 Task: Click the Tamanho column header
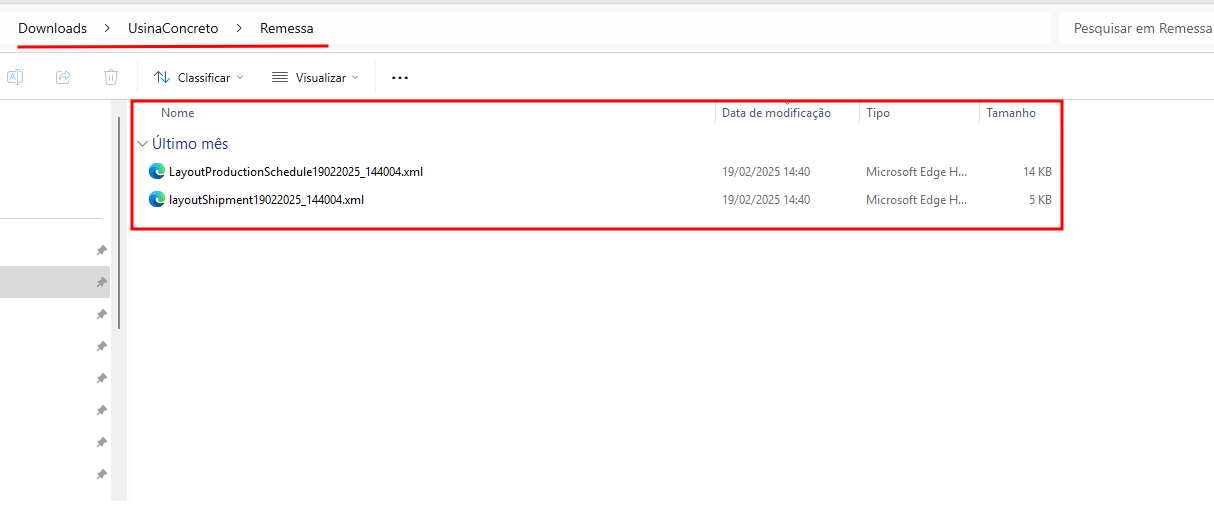click(x=1011, y=113)
